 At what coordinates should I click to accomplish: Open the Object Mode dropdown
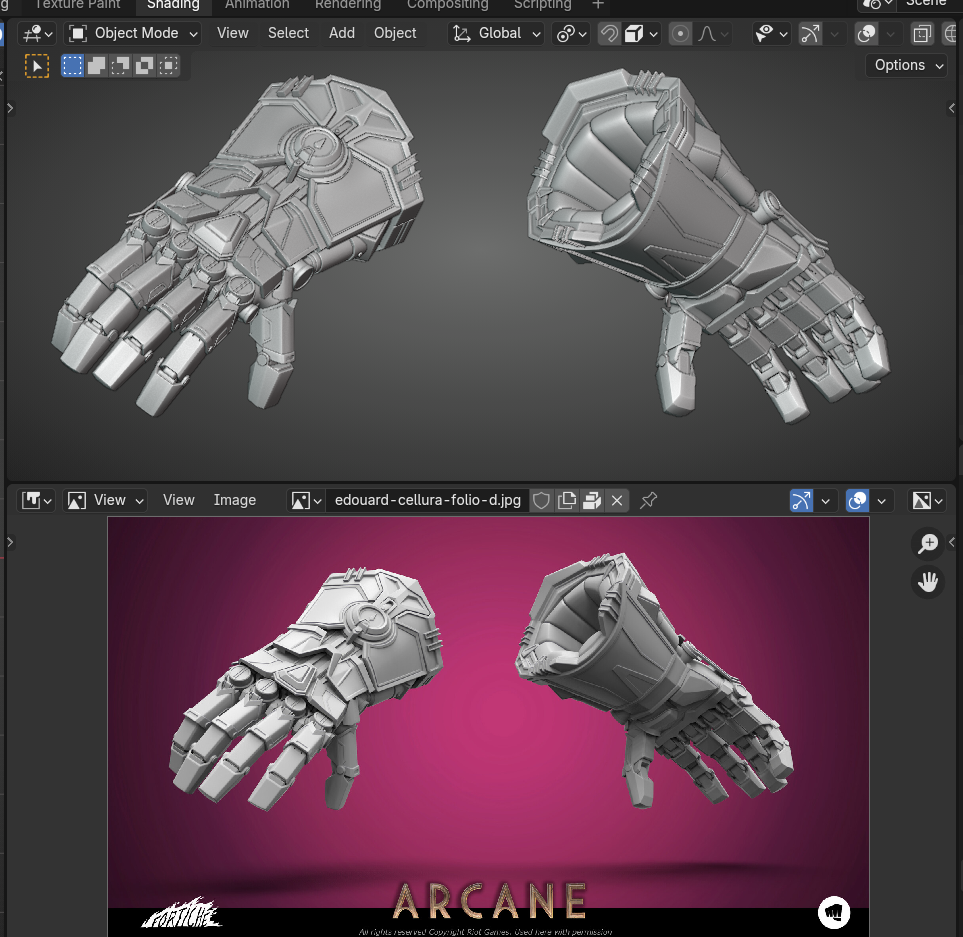pyautogui.click(x=132, y=33)
